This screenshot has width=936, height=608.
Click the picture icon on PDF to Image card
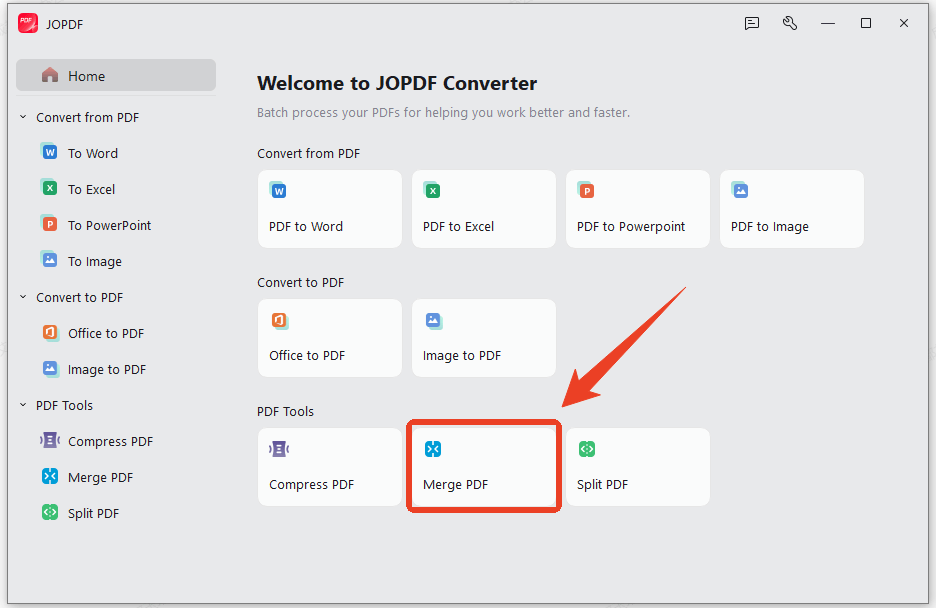point(740,190)
